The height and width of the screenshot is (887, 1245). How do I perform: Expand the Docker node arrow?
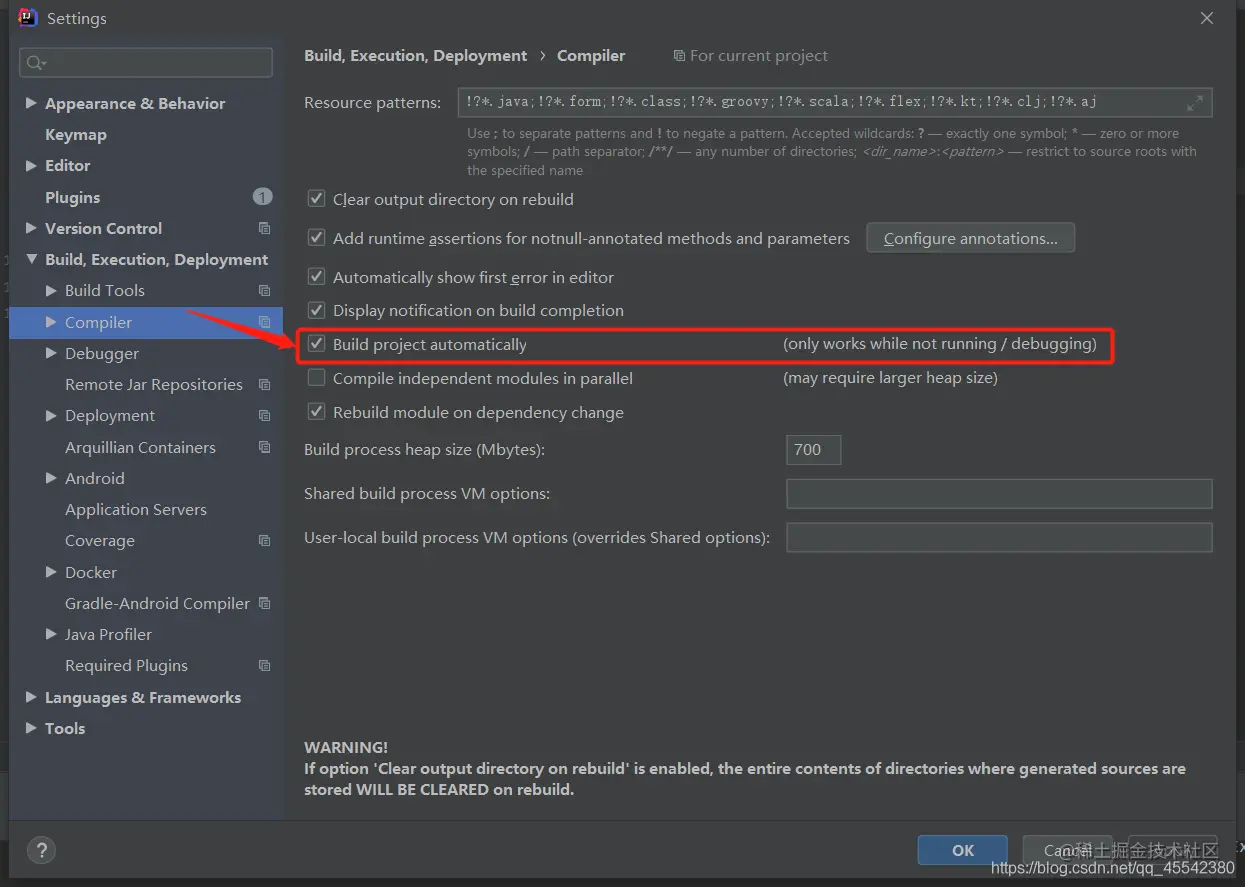click(x=51, y=572)
